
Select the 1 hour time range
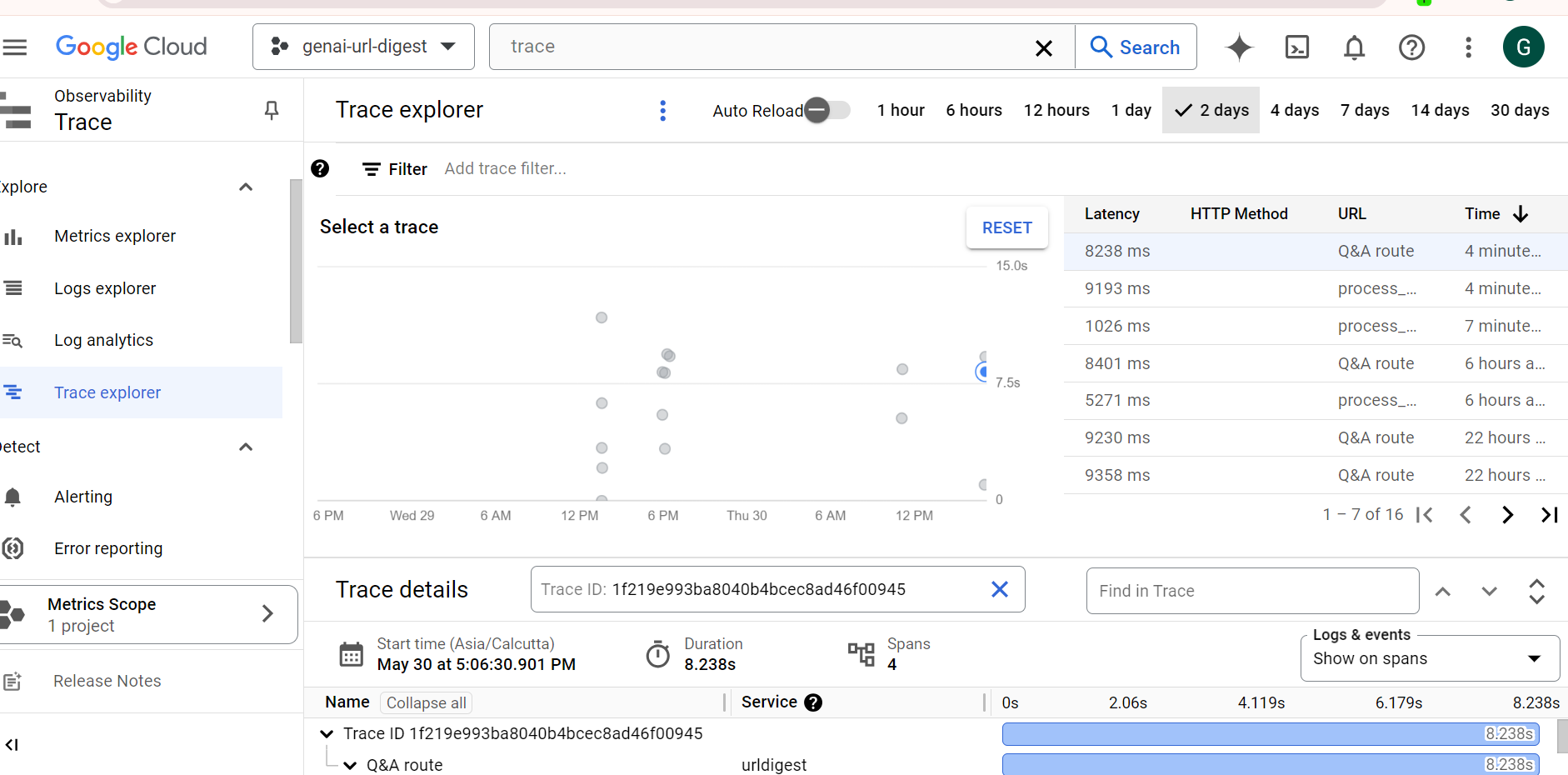(901, 110)
